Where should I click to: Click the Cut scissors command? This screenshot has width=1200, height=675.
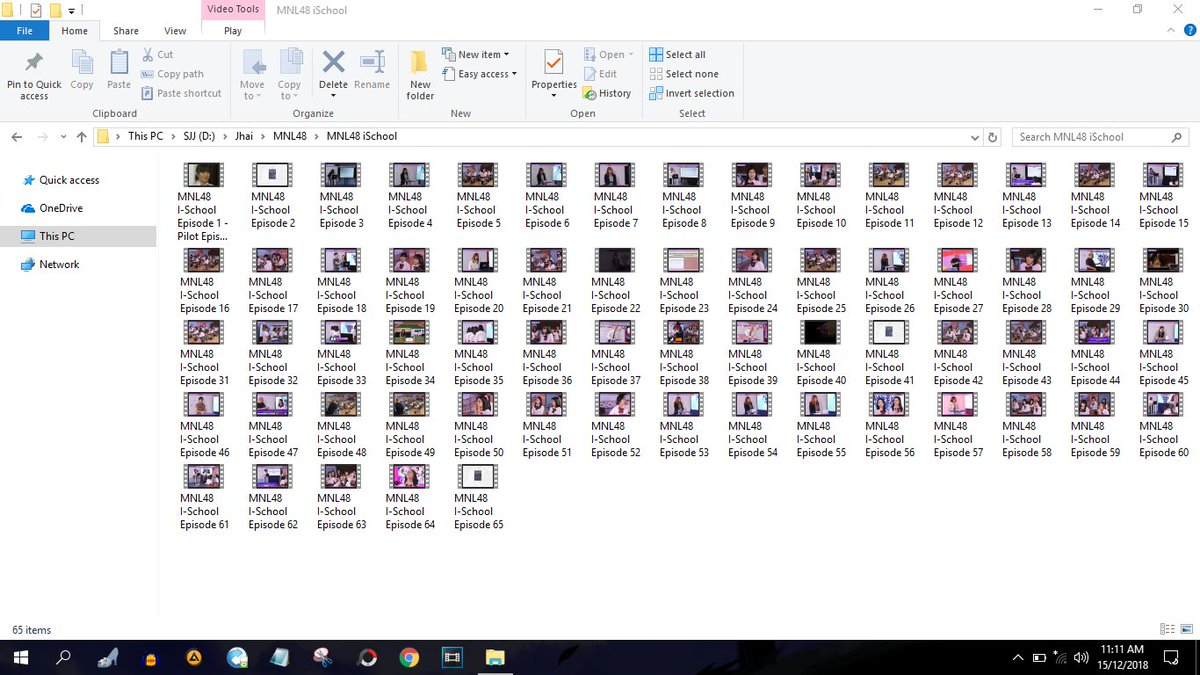point(157,55)
